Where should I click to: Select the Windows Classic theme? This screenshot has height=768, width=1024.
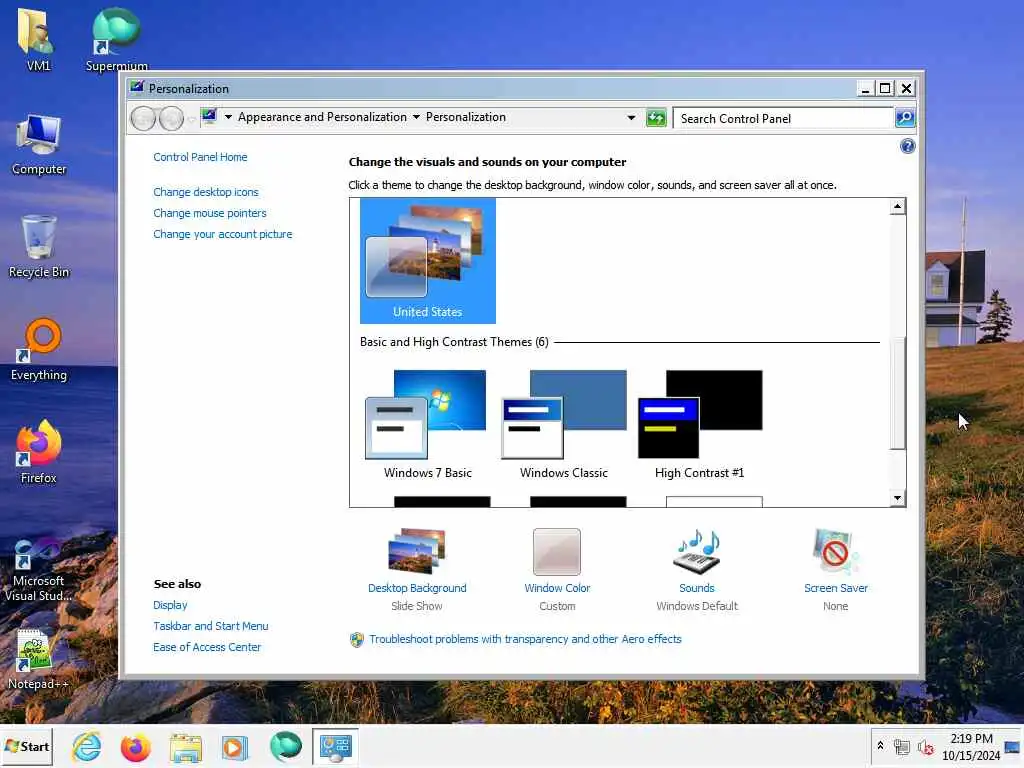tap(564, 424)
